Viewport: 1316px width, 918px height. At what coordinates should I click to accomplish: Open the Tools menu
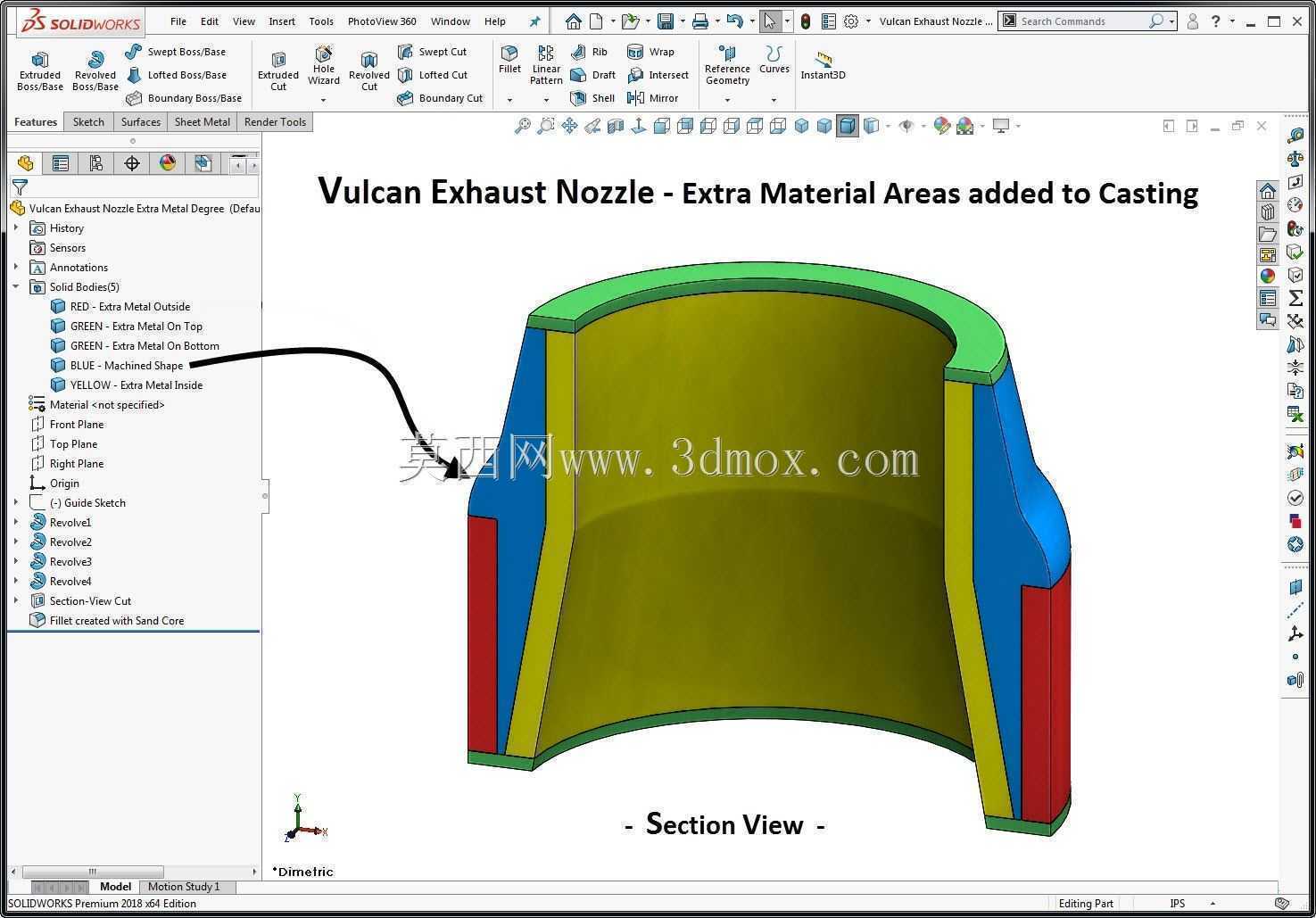pyautogui.click(x=321, y=21)
